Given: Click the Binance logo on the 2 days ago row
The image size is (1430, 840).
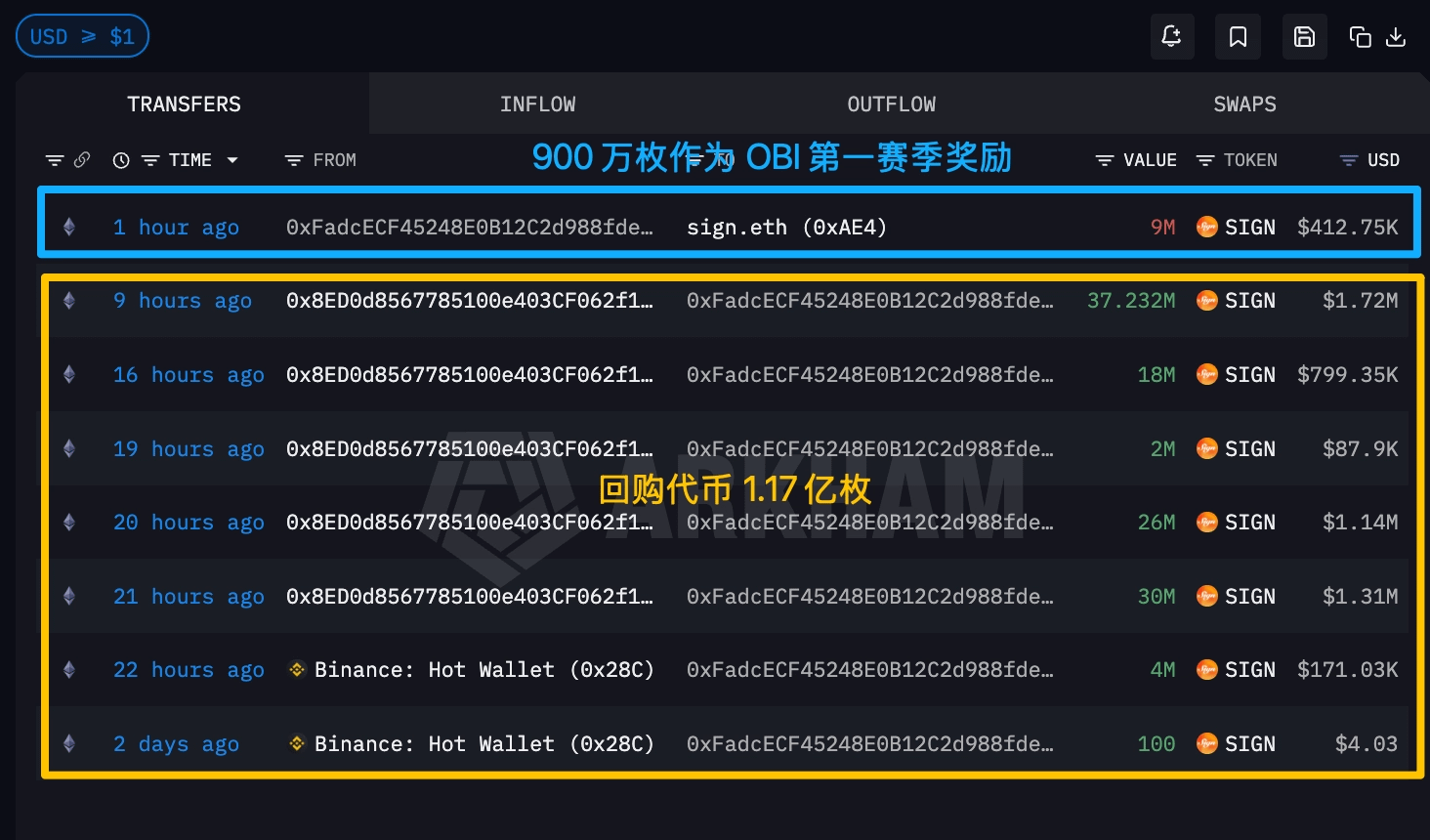Looking at the screenshot, I should coord(297,743).
